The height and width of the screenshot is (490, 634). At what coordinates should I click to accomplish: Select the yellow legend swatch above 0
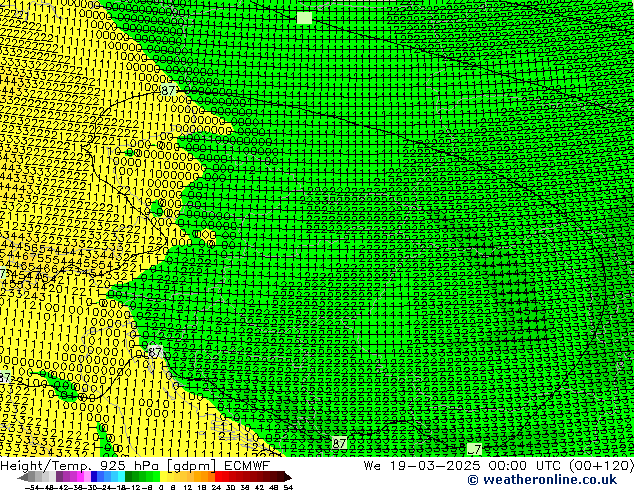click(163, 477)
